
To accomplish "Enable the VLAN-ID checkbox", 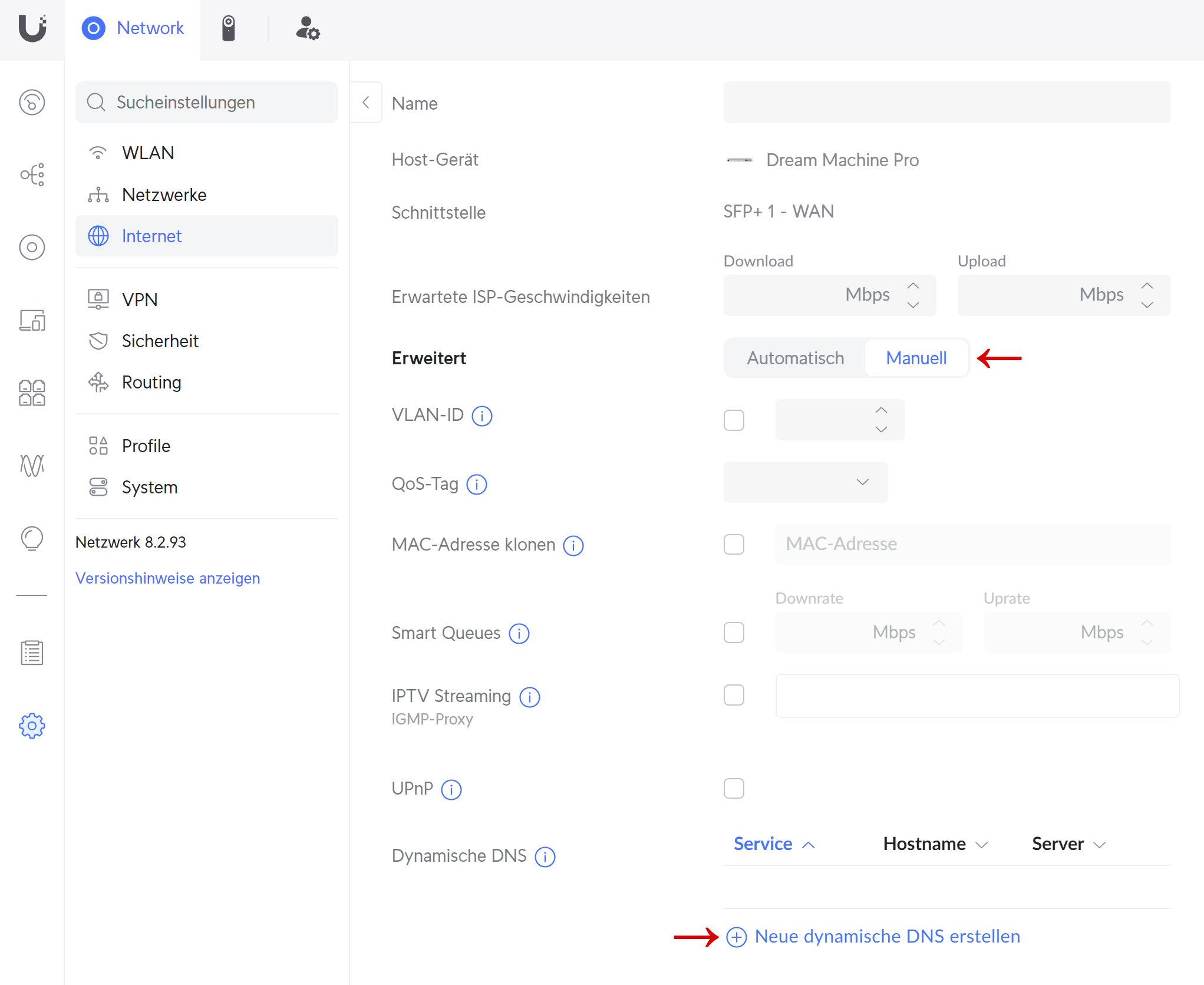I will point(734,420).
